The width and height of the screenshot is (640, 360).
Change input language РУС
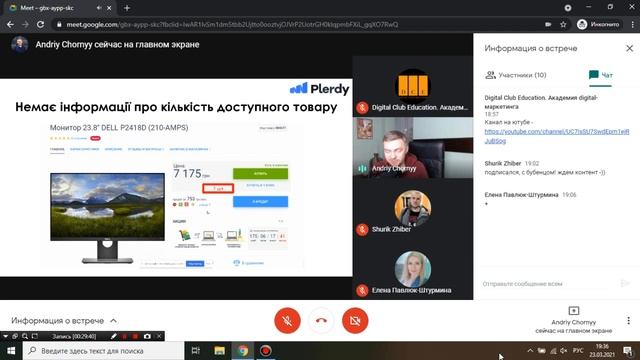click(x=578, y=351)
